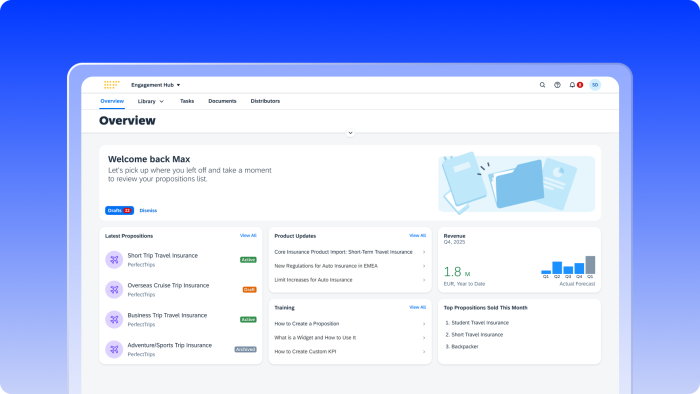This screenshot has height=394, width=700.
Task: Select Short Travel Insurance in top propositions
Action: click(477, 335)
